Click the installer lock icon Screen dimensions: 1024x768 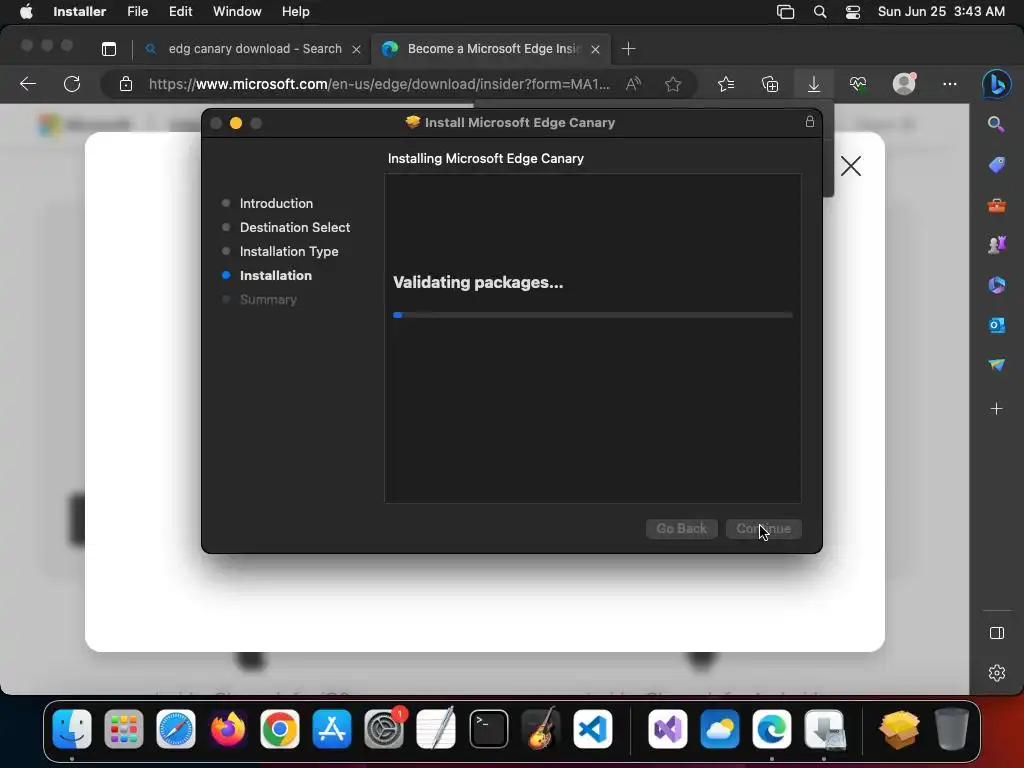pos(810,121)
